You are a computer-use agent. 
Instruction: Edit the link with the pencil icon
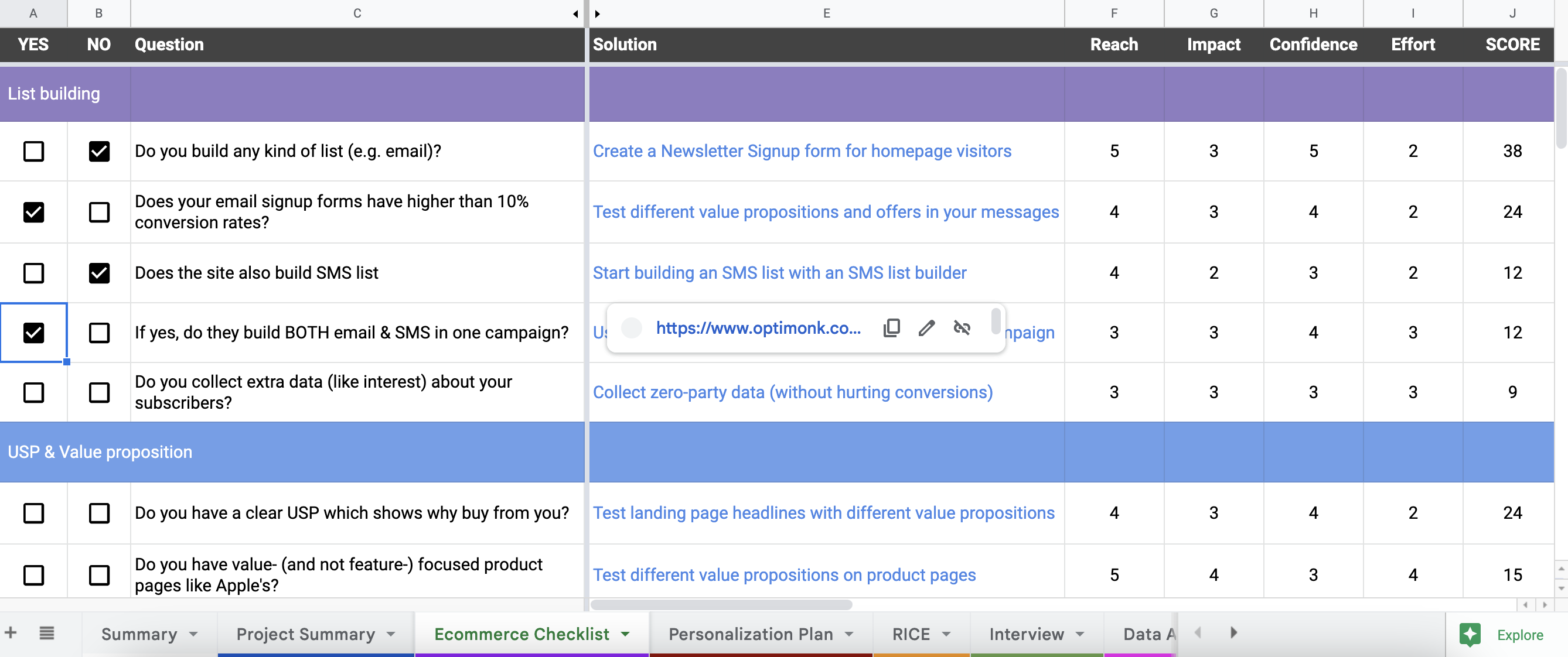(x=926, y=328)
